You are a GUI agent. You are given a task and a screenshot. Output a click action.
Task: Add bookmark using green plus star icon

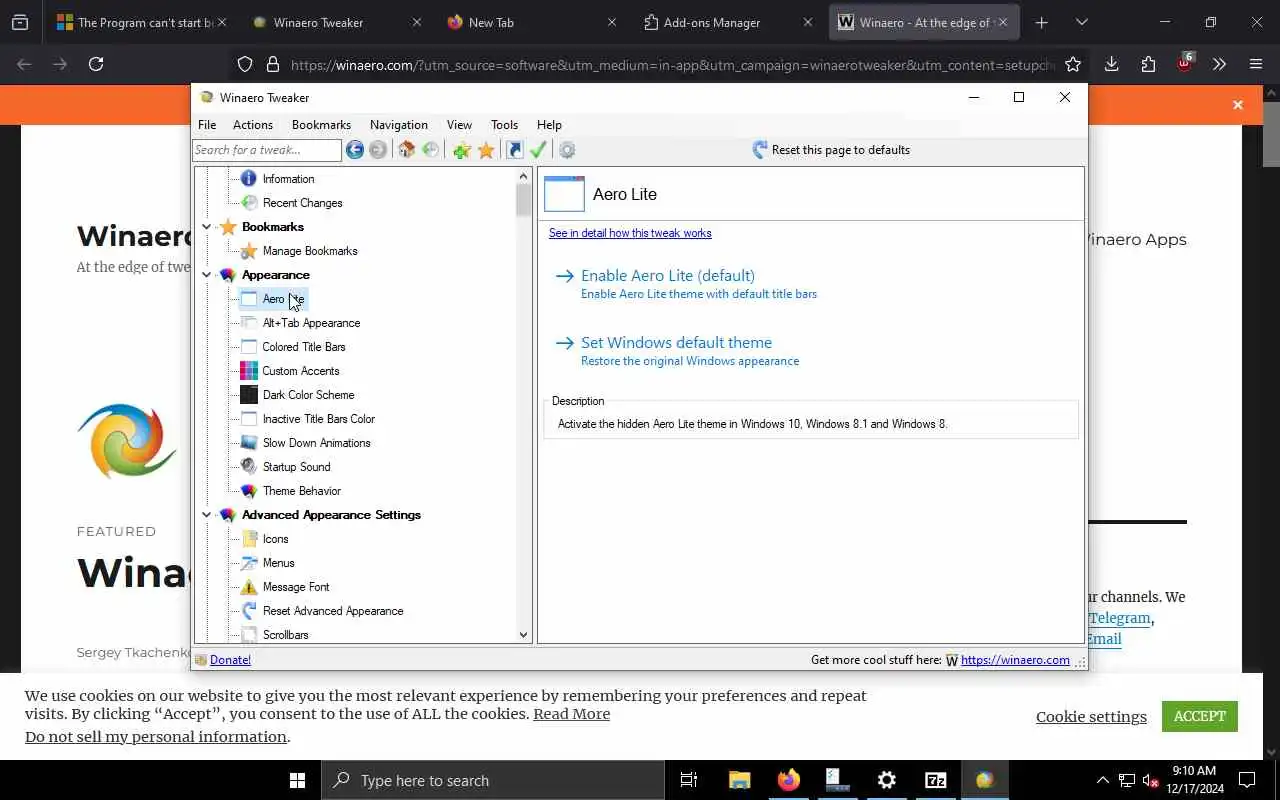(461, 150)
